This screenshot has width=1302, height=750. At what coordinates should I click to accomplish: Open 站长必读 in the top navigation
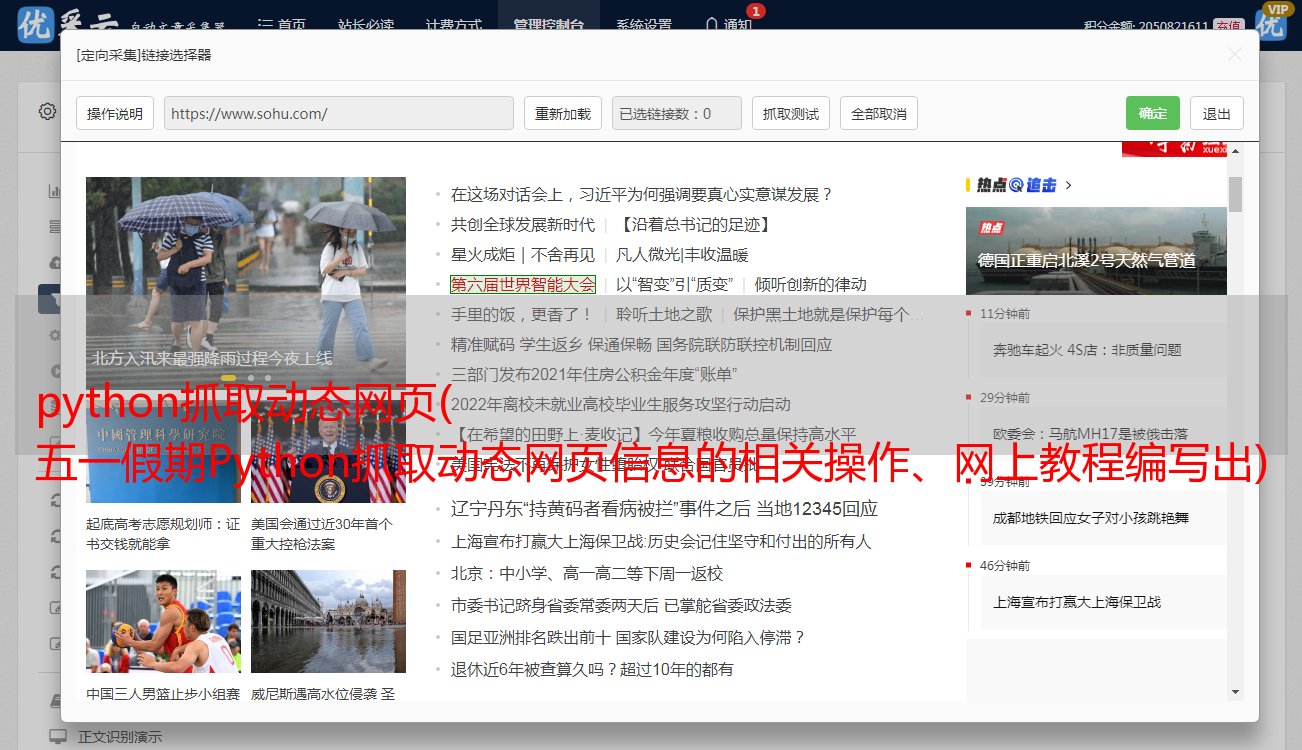click(x=366, y=25)
